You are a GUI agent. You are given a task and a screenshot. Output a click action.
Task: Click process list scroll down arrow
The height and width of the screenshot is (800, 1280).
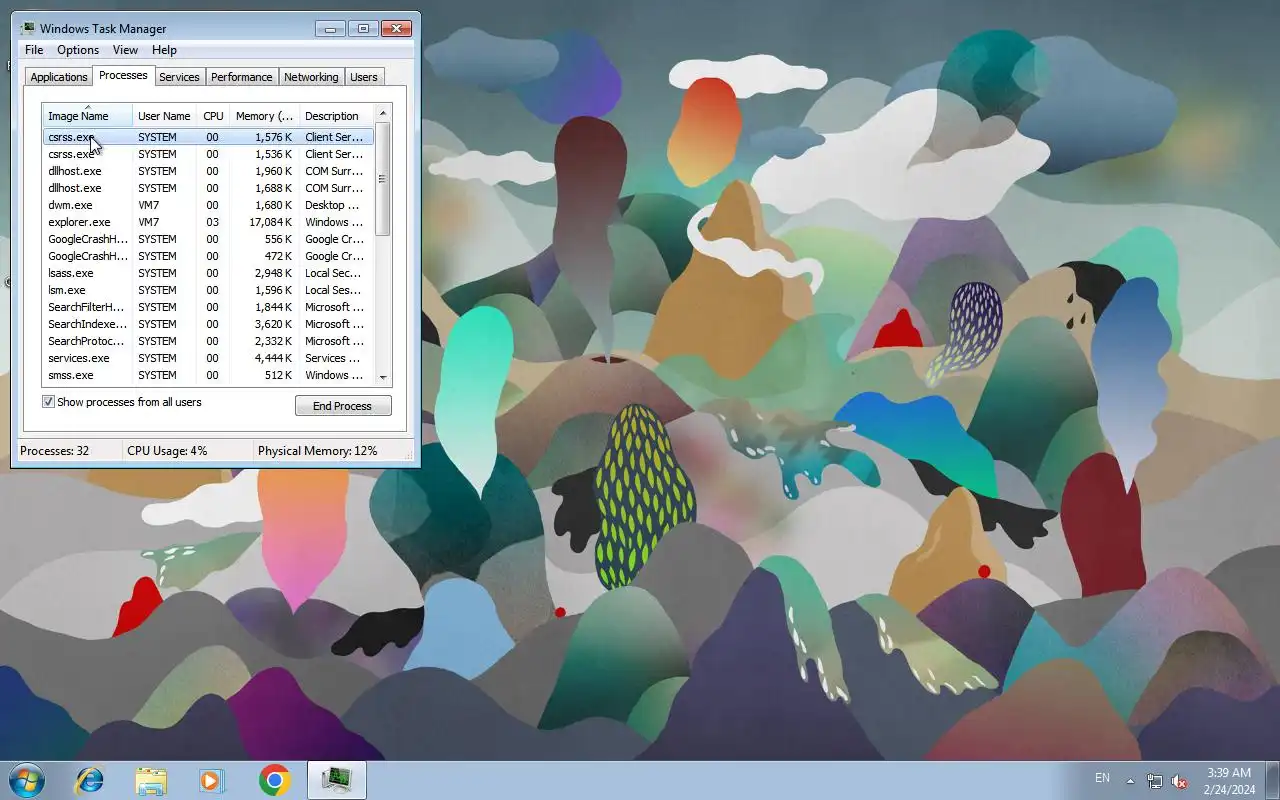382,377
